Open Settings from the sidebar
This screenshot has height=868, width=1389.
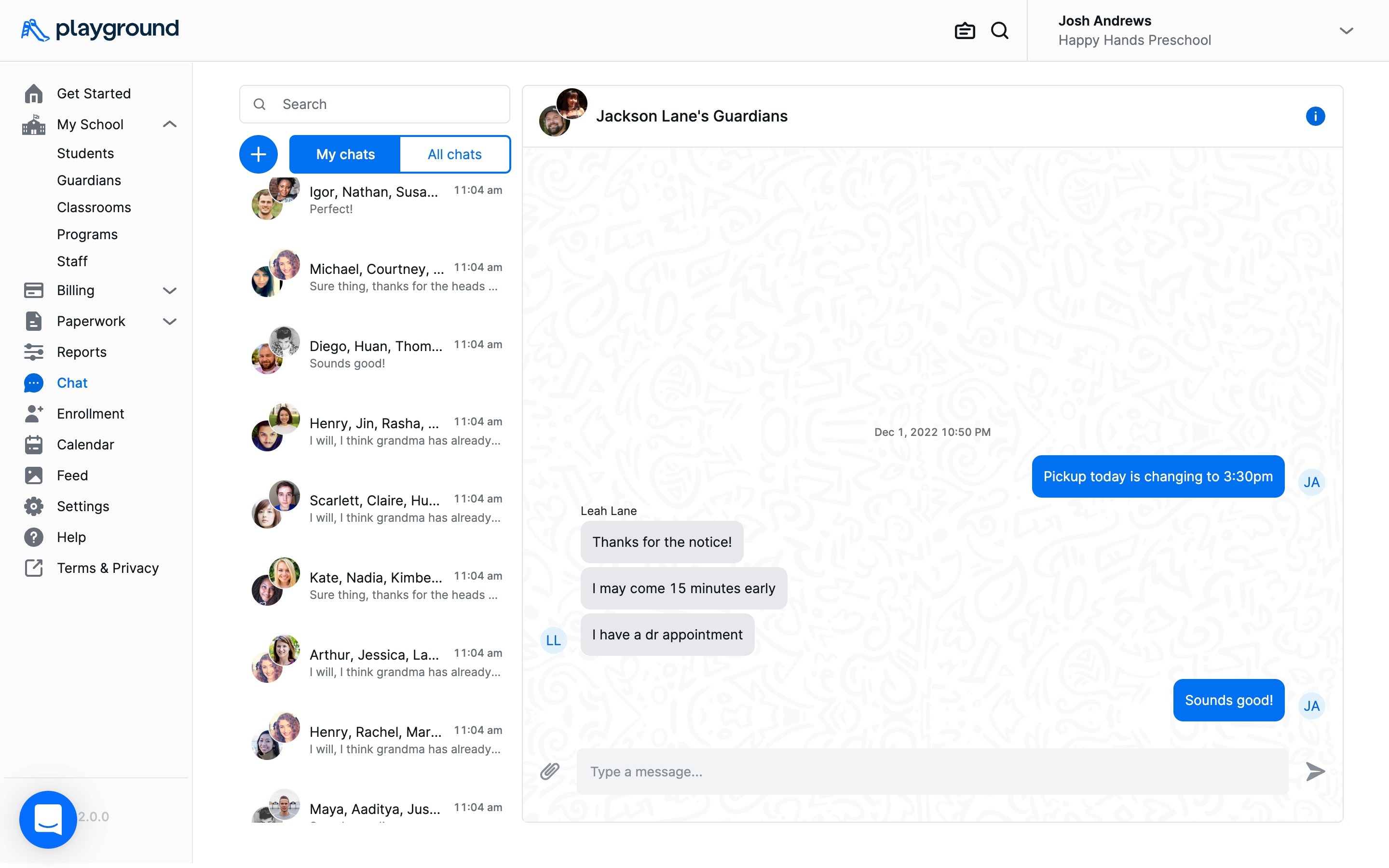(82, 506)
